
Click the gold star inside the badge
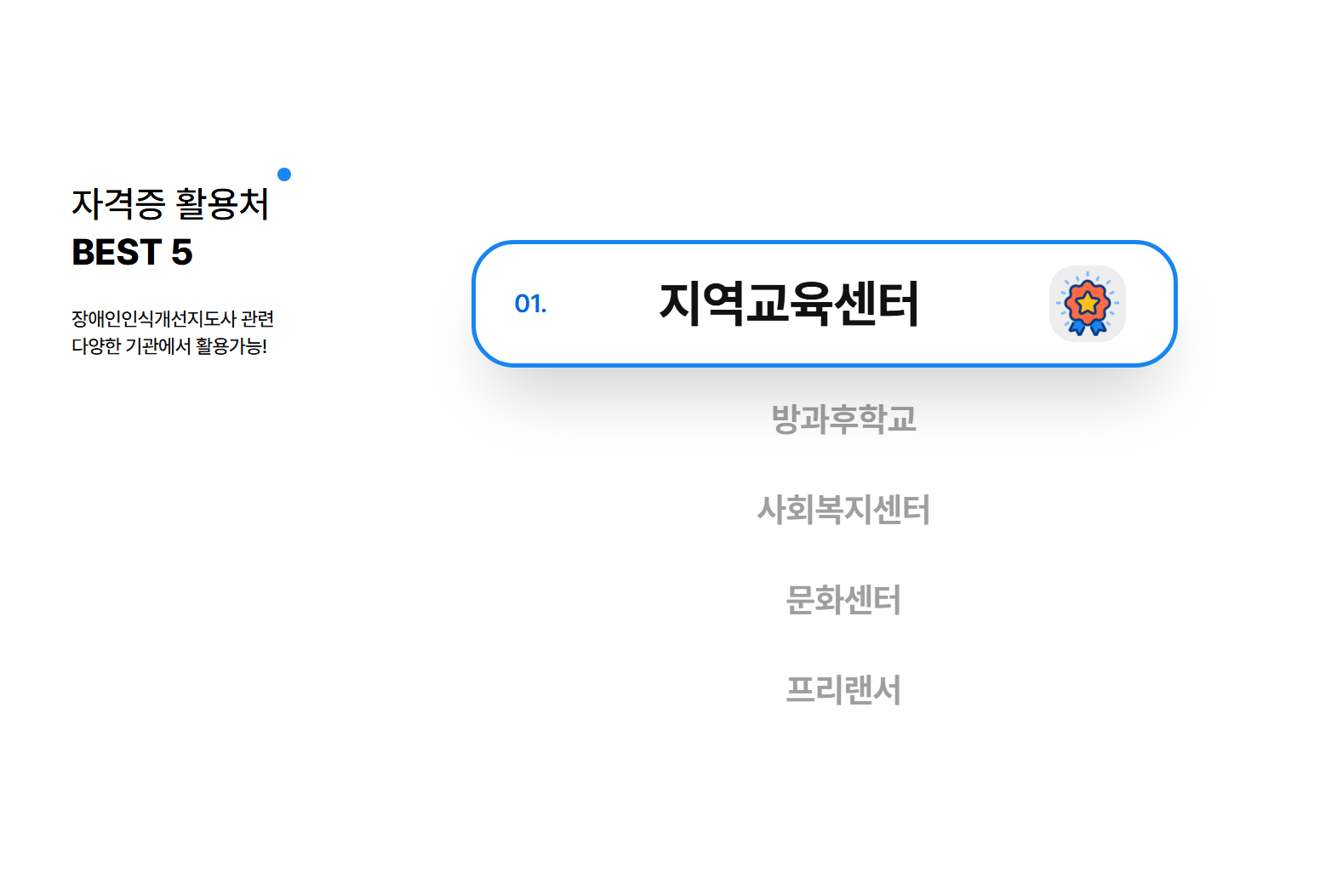(x=1087, y=302)
